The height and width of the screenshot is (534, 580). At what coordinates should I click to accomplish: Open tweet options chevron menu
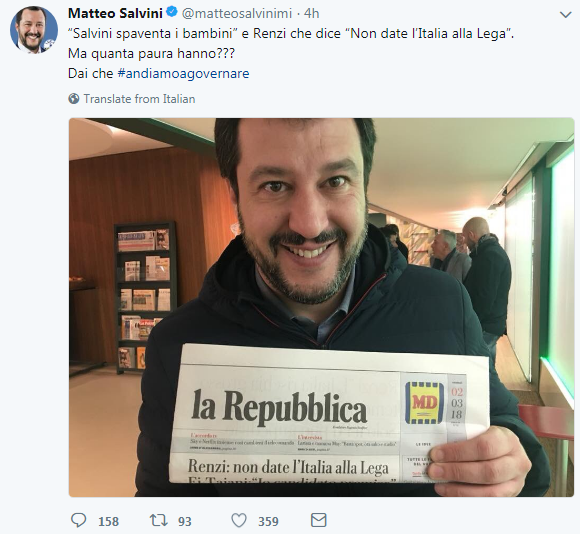566,15
